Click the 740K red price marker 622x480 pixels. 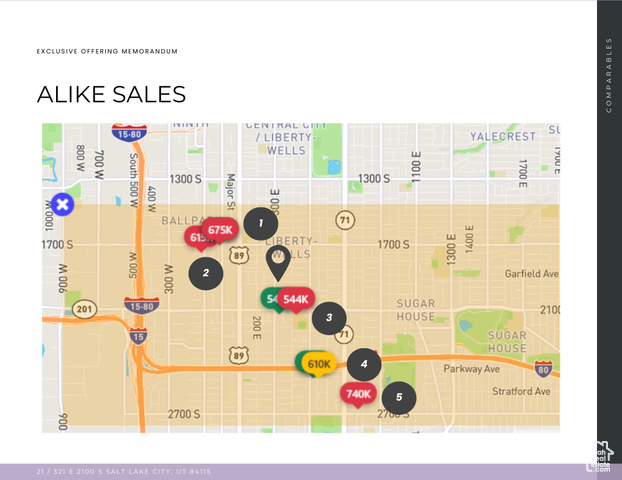click(x=358, y=394)
